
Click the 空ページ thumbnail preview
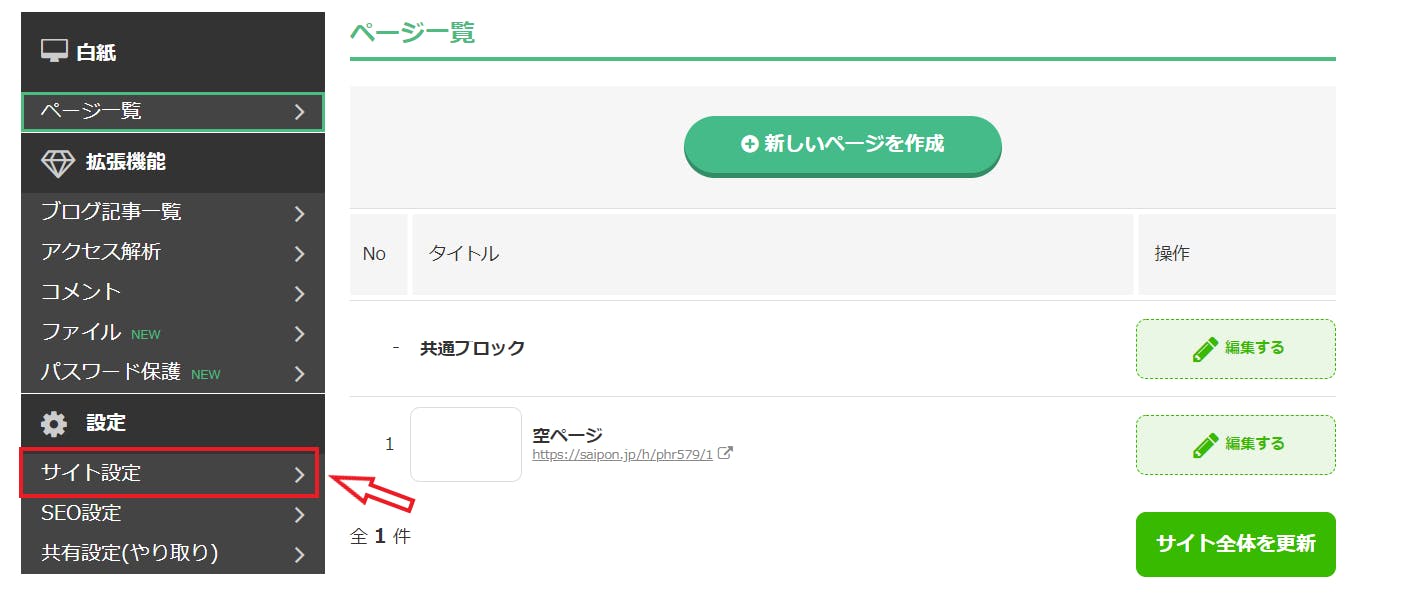point(466,444)
